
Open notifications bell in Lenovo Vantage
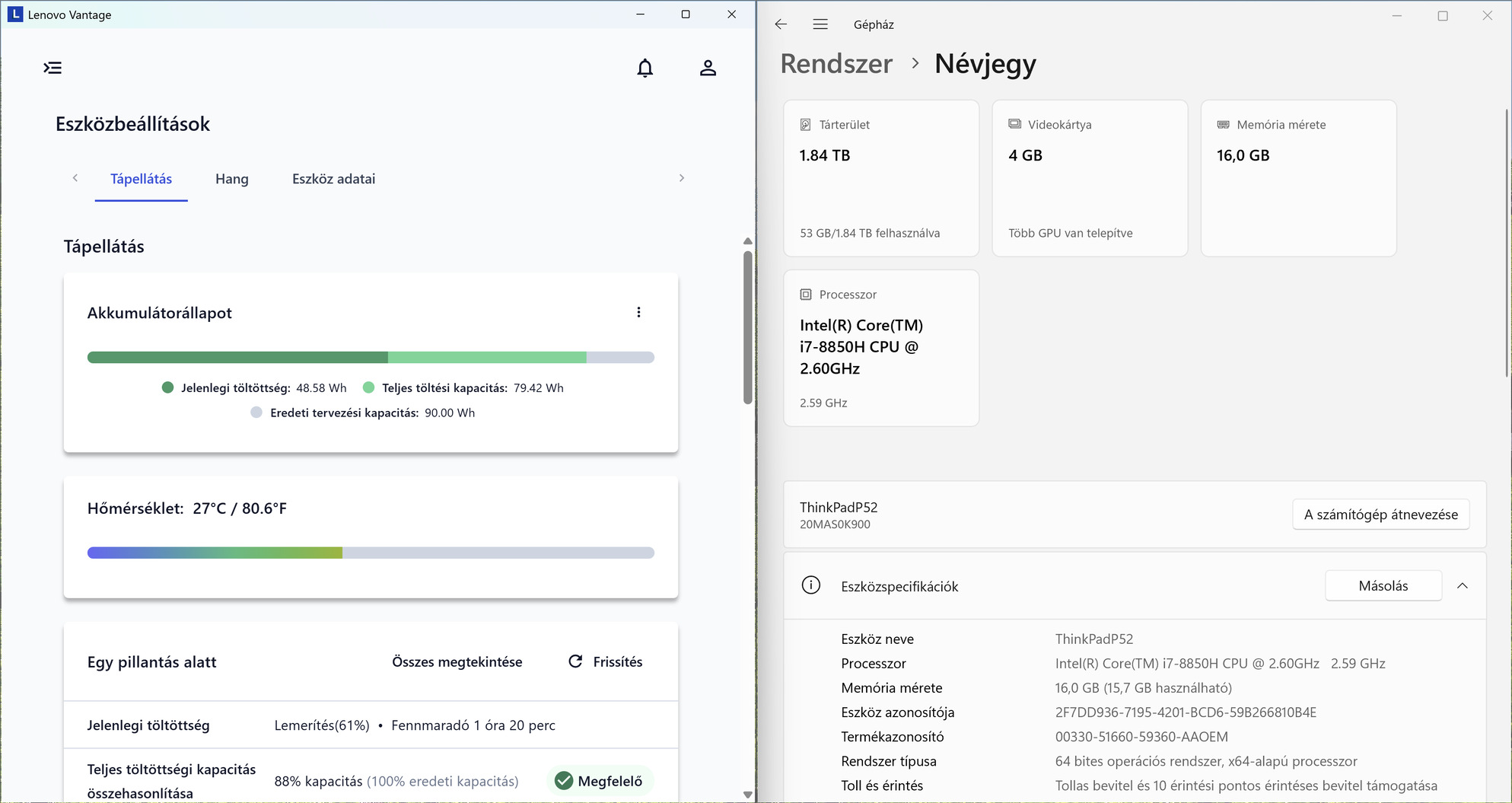645,69
